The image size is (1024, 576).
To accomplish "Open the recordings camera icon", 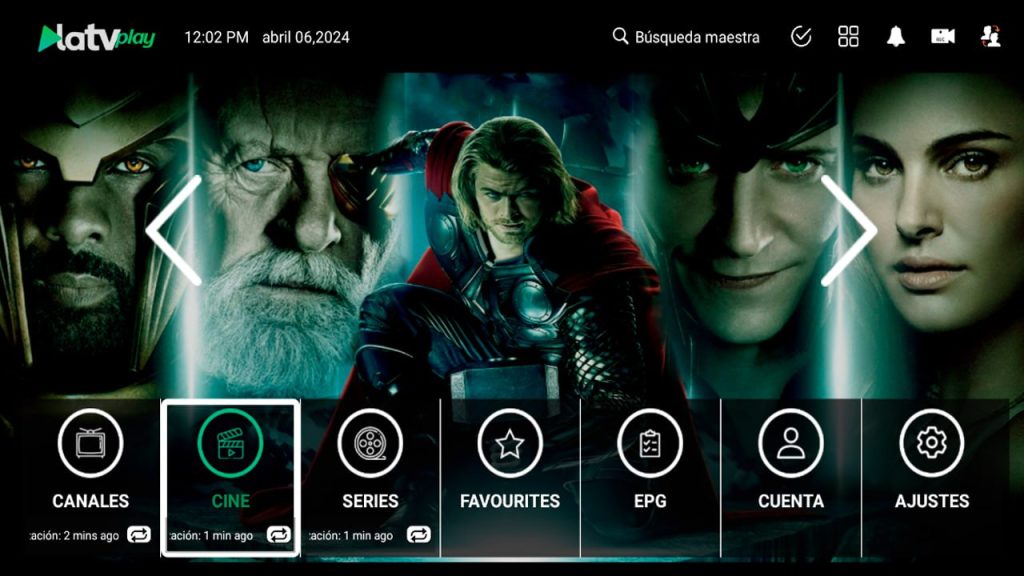I will (943, 37).
